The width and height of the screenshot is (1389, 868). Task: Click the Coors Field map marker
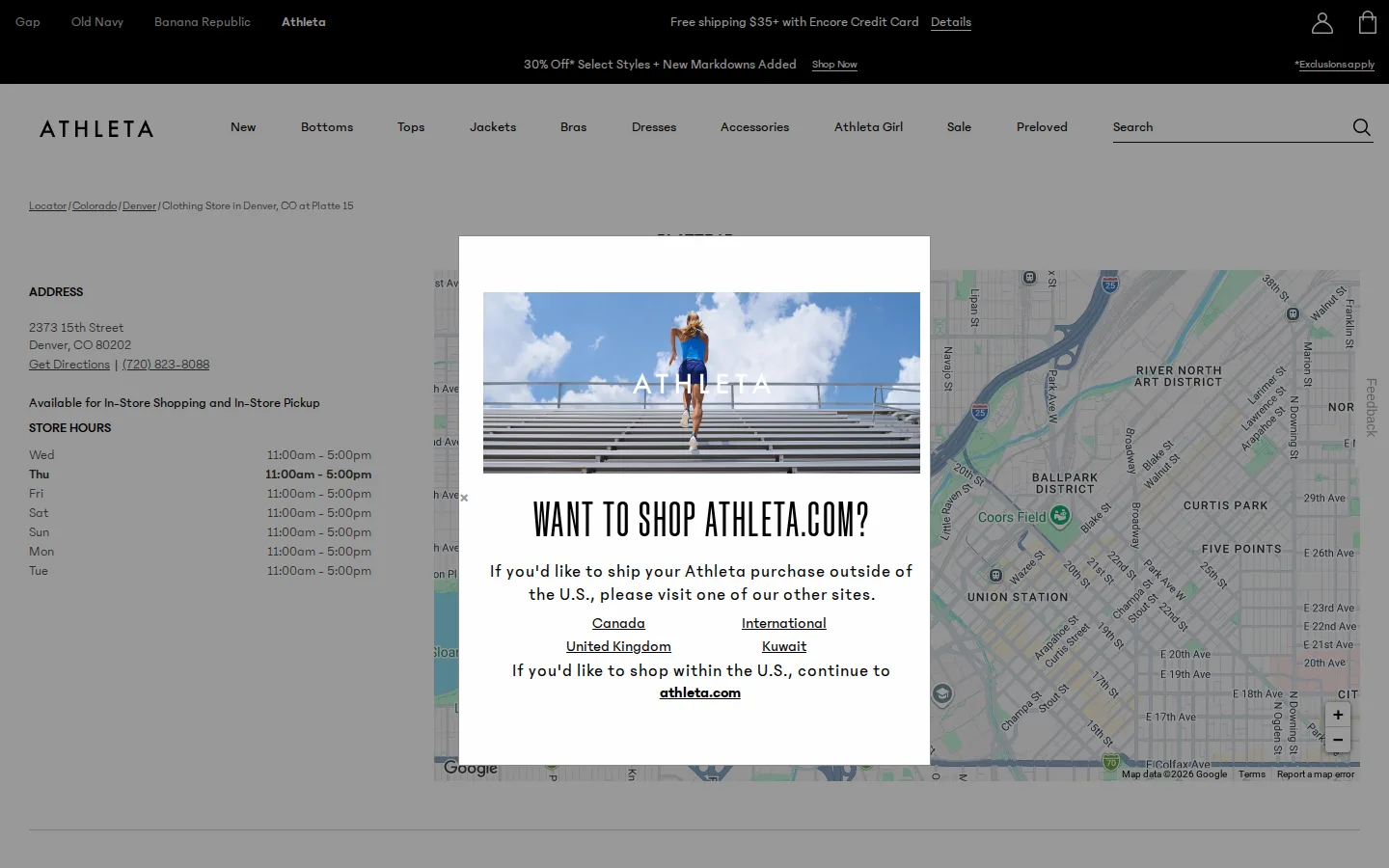[1060, 516]
